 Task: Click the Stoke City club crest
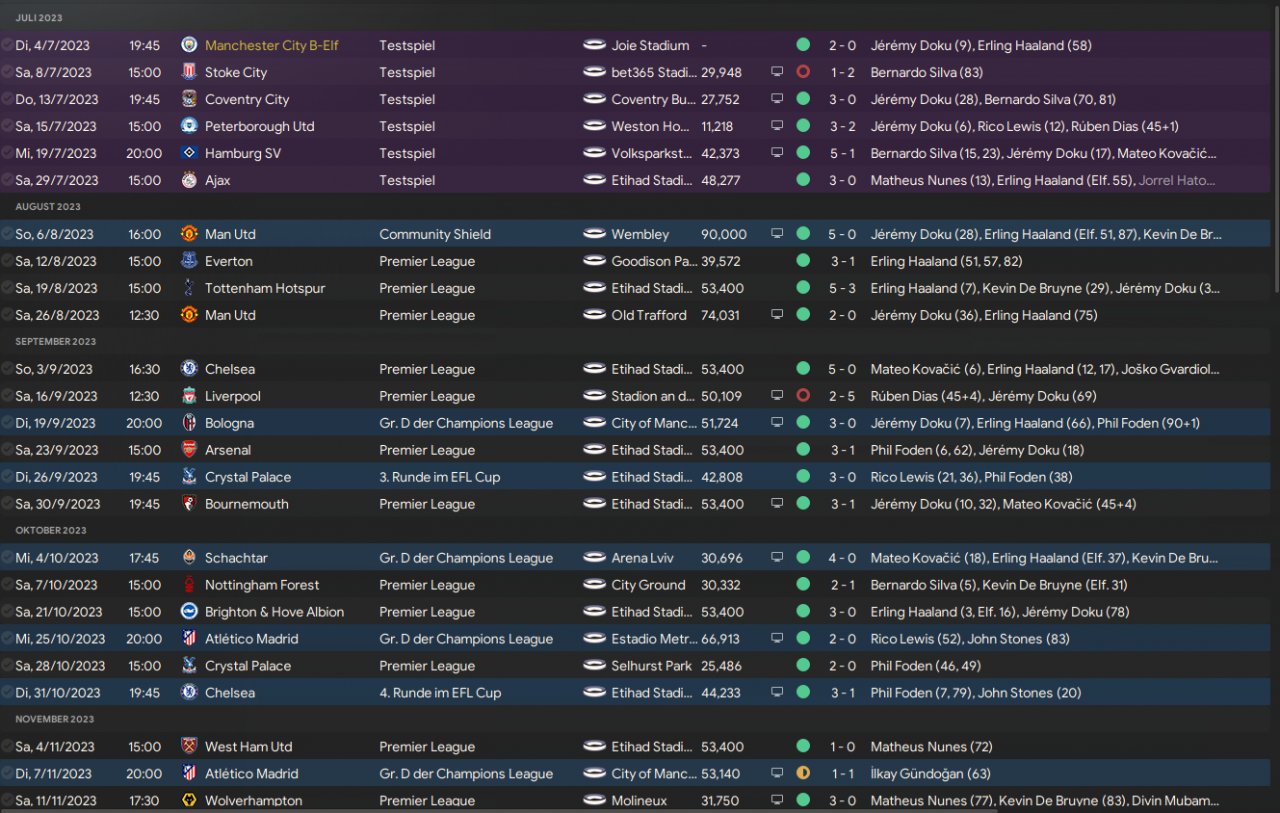point(189,72)
